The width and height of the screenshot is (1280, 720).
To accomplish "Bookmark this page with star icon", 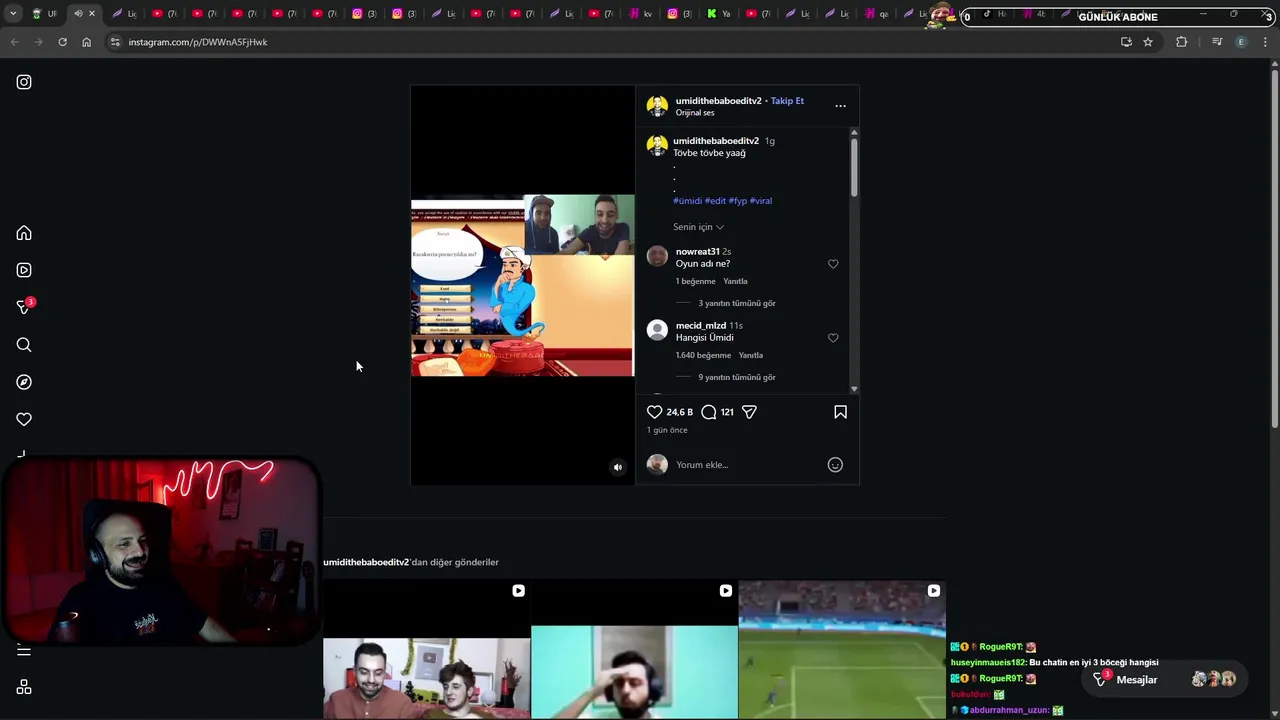I will pyautogui.click(x=1148, y=42).
